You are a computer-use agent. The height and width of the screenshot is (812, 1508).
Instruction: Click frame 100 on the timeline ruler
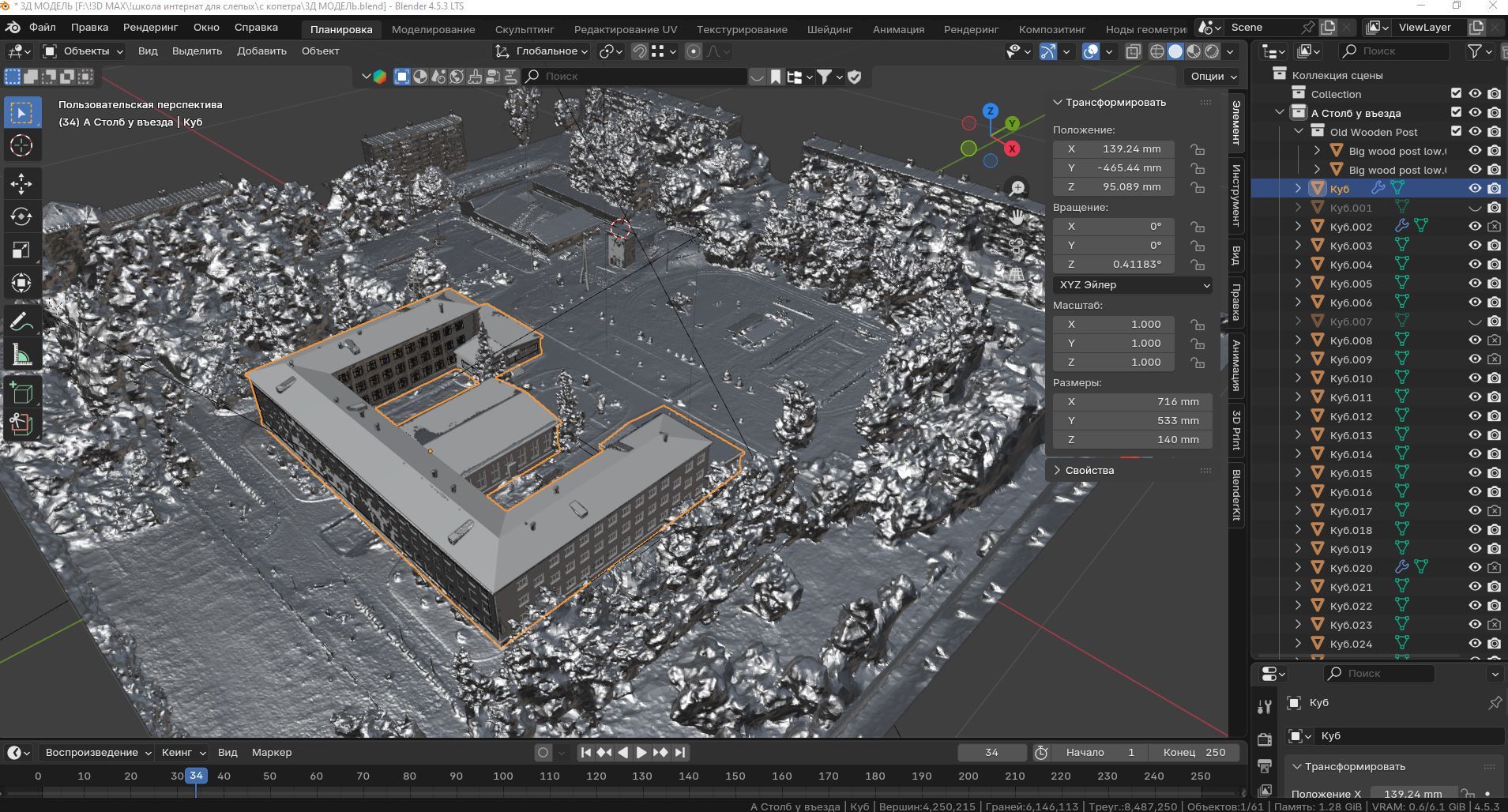502,776
